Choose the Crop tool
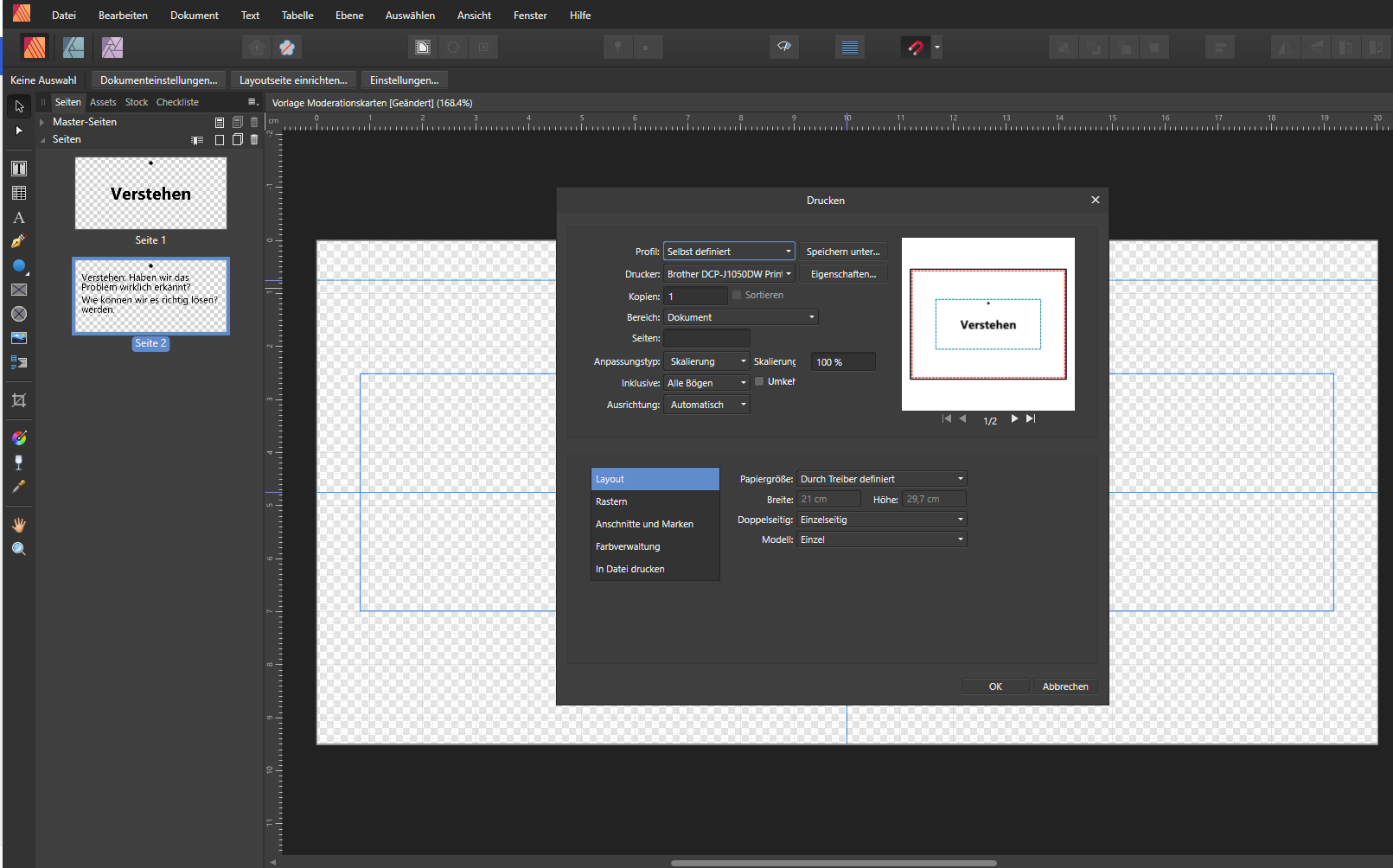Viewport: 1393px width, 868px height. pyautogui.click(x=19, y=400)
